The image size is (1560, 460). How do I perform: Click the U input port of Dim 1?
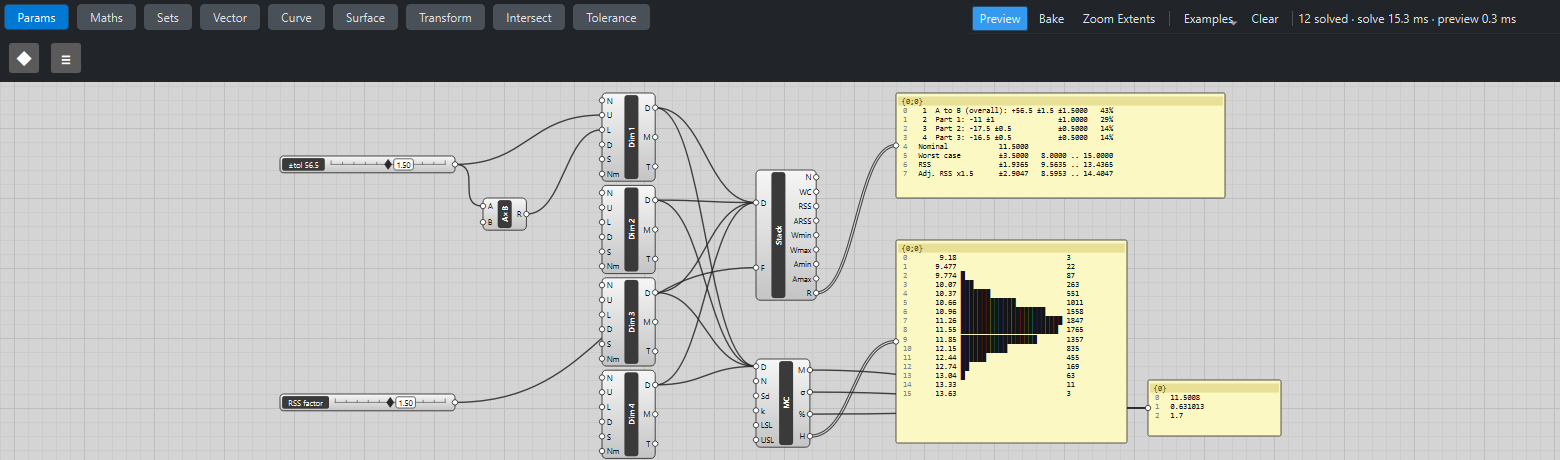click(x=600, y=115)
